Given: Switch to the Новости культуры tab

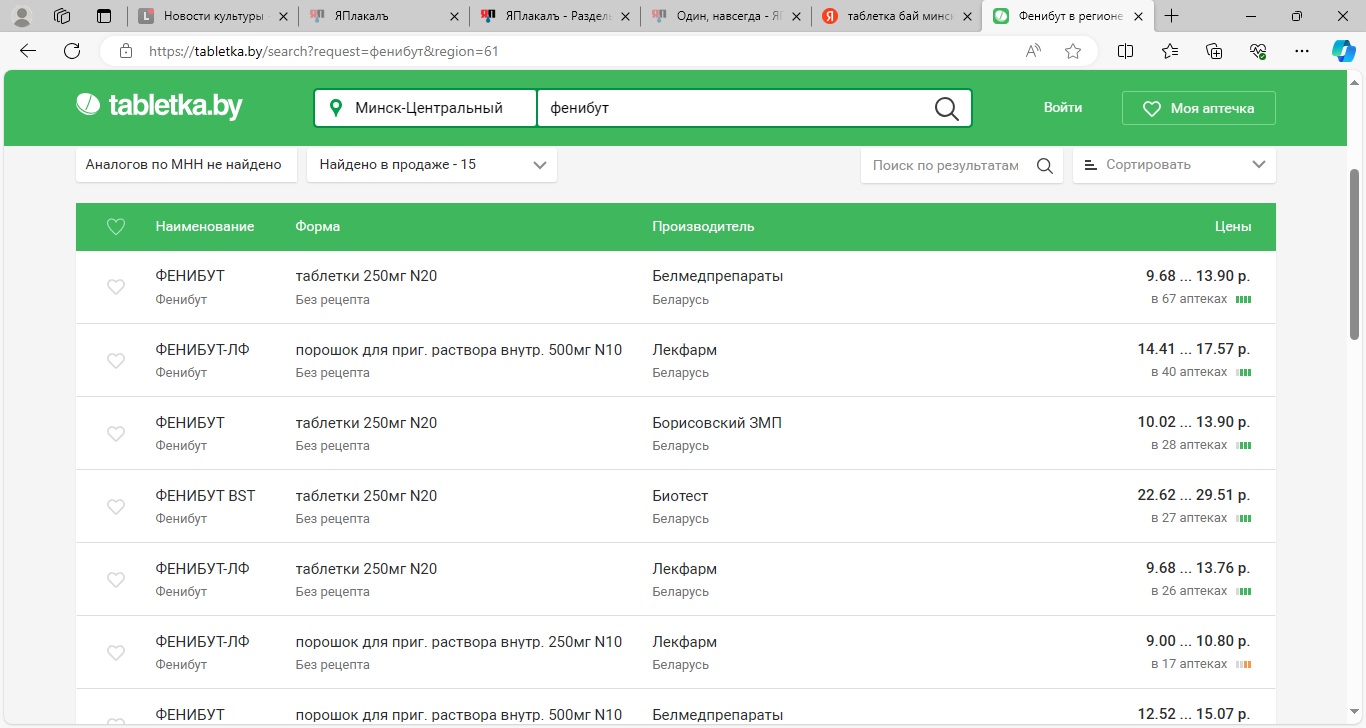Looking at the screenshot, I should (213, 16).
